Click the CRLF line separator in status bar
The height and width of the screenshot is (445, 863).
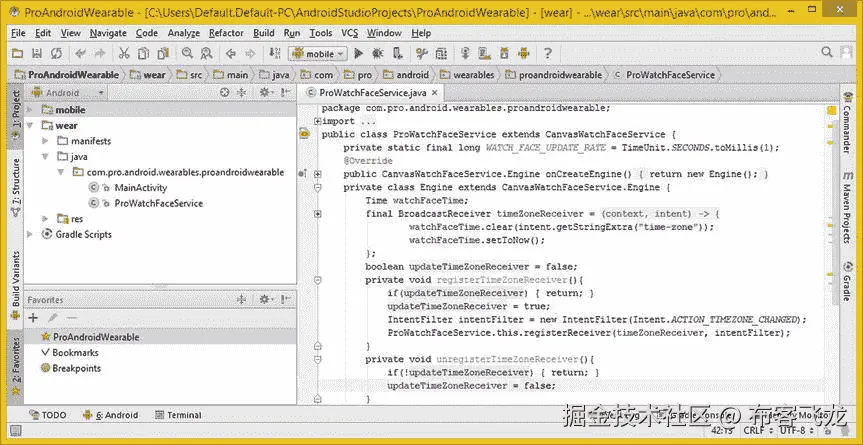click(x=757, y=431)
